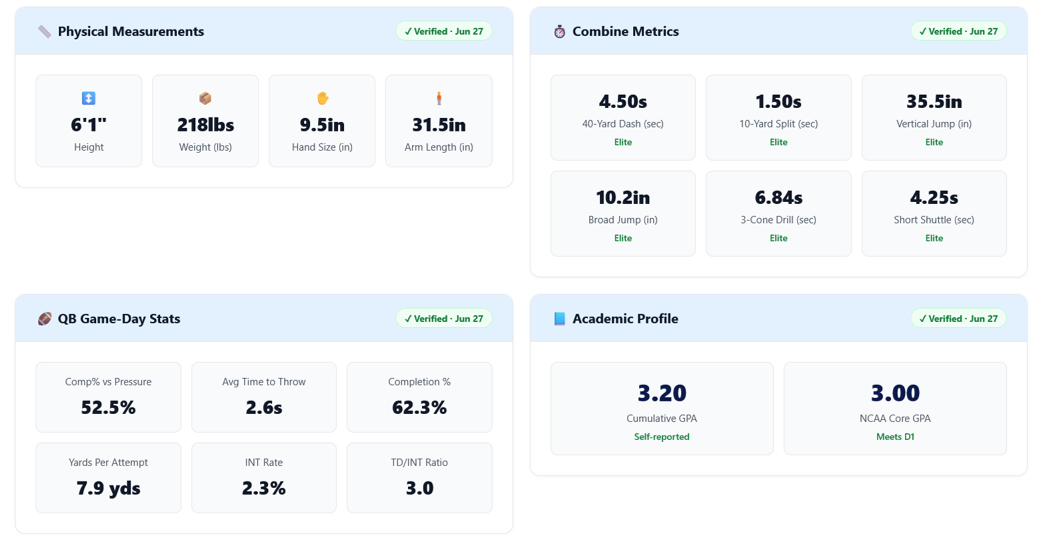This screenshot has width=1044, height=545.
Task: Click the book icon beside Academic Profile
Action: click(559, 319)
